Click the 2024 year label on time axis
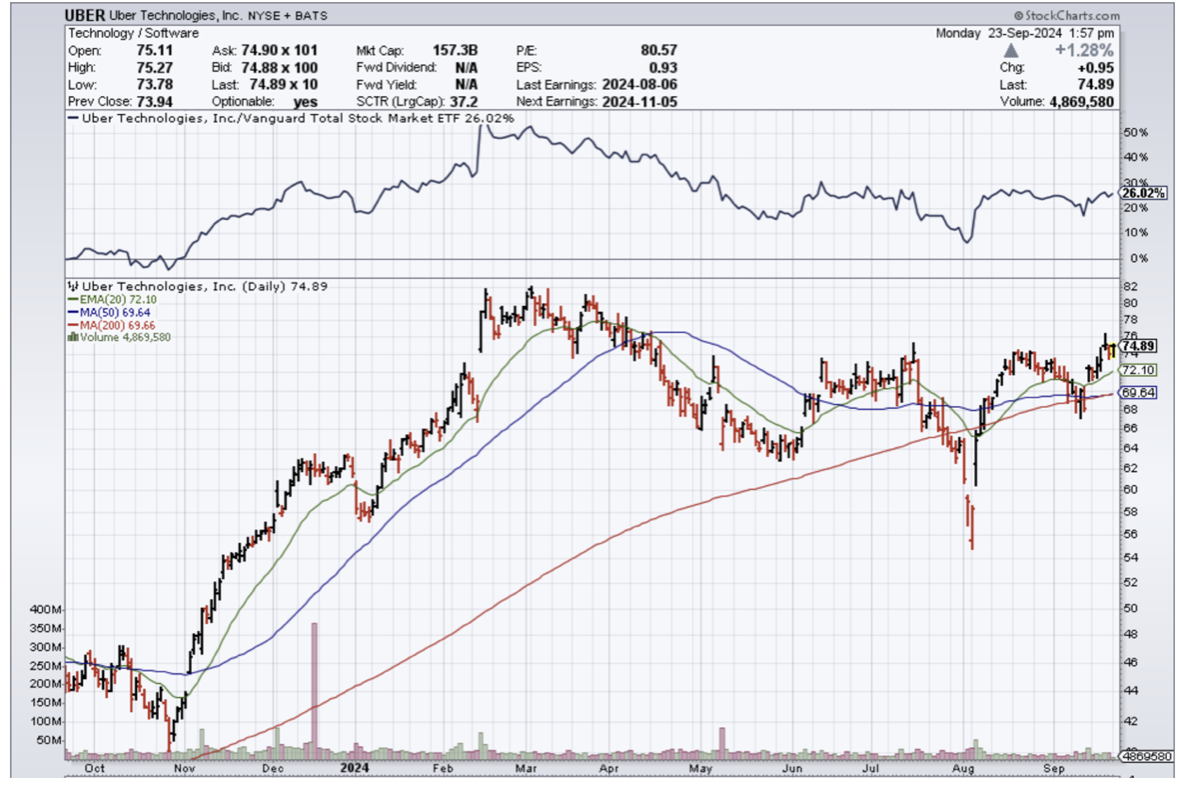Viewport: 1180px width, 786px height. (x=352, y=768)
